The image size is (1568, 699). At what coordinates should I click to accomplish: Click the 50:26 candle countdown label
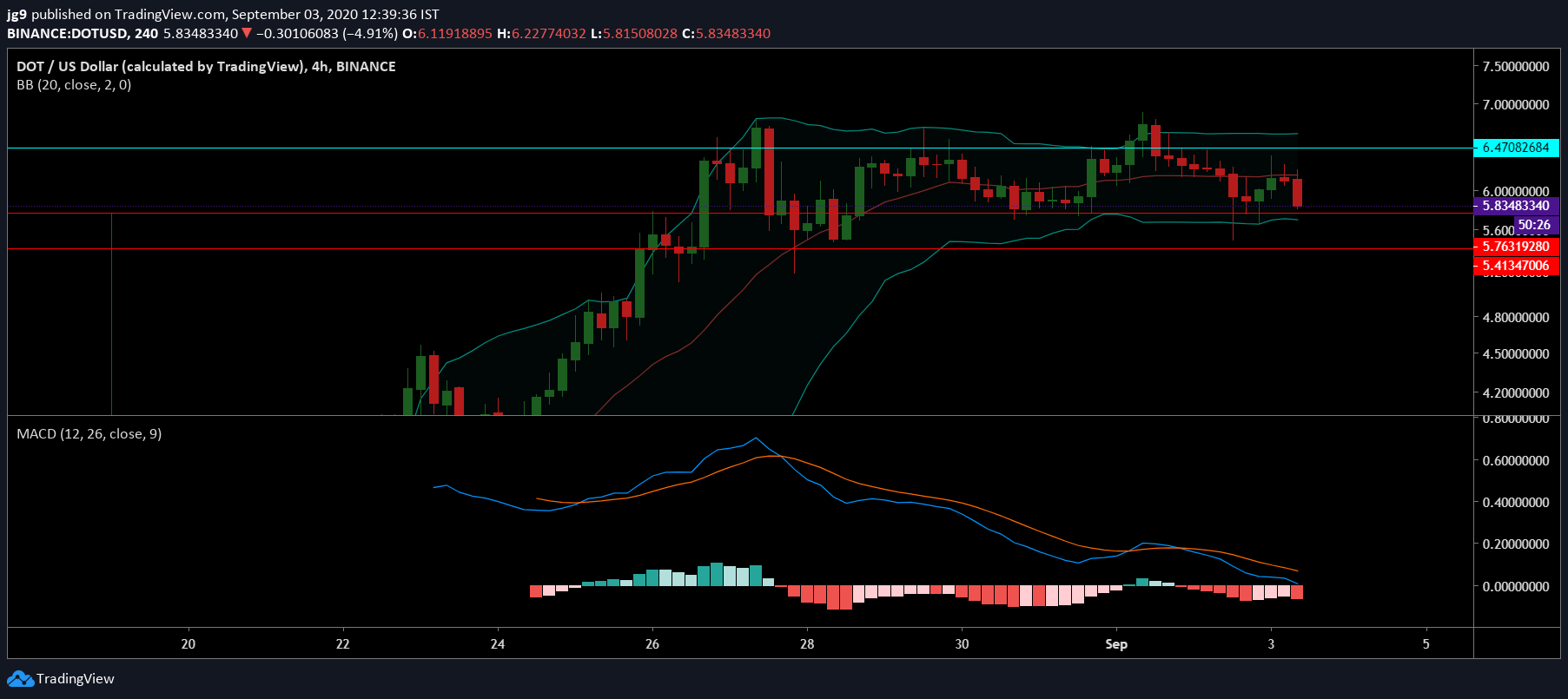click(x=1536, y=225)
